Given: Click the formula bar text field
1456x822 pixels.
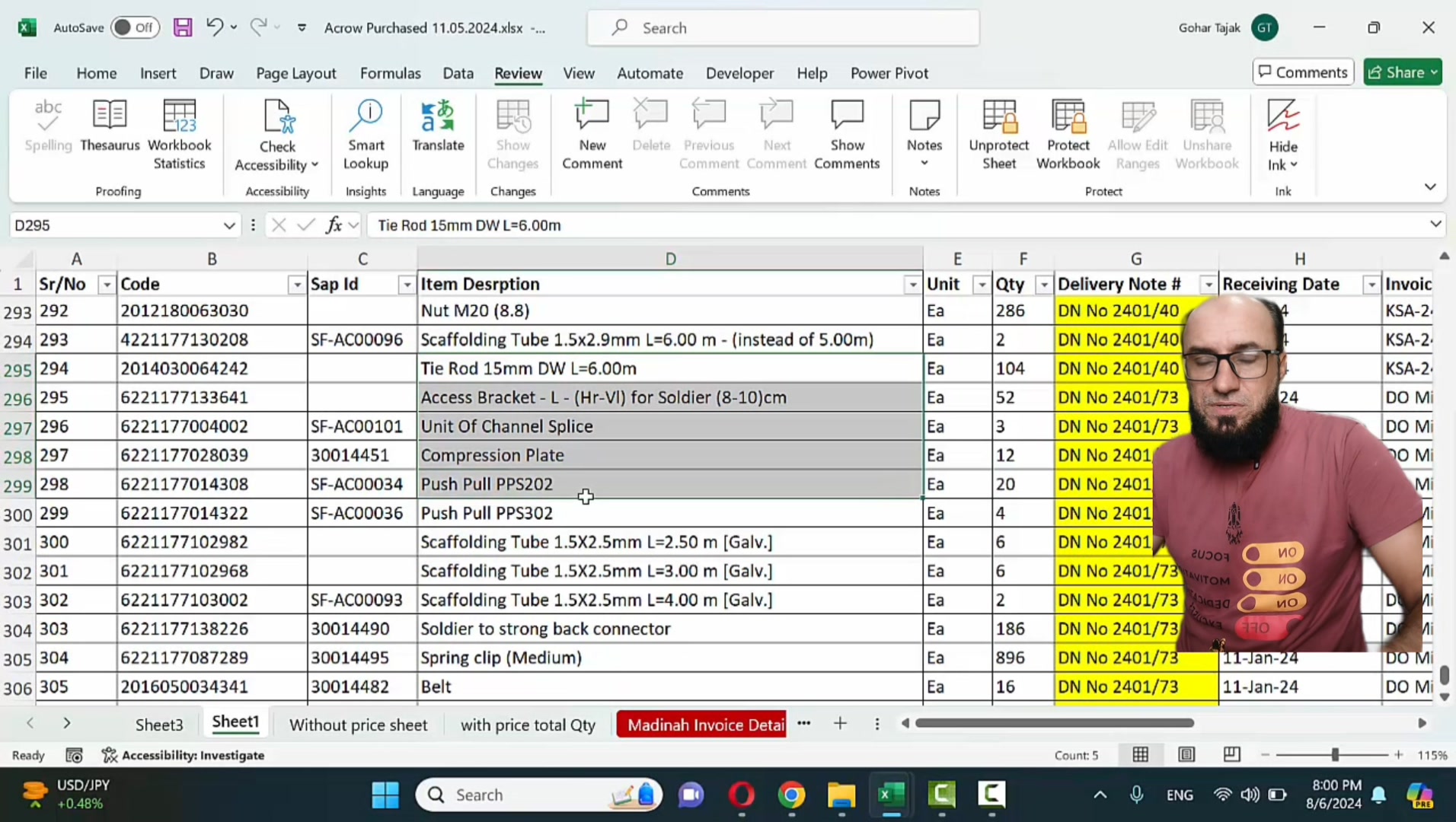Looking at the screenshot, I should coord(896,225).
